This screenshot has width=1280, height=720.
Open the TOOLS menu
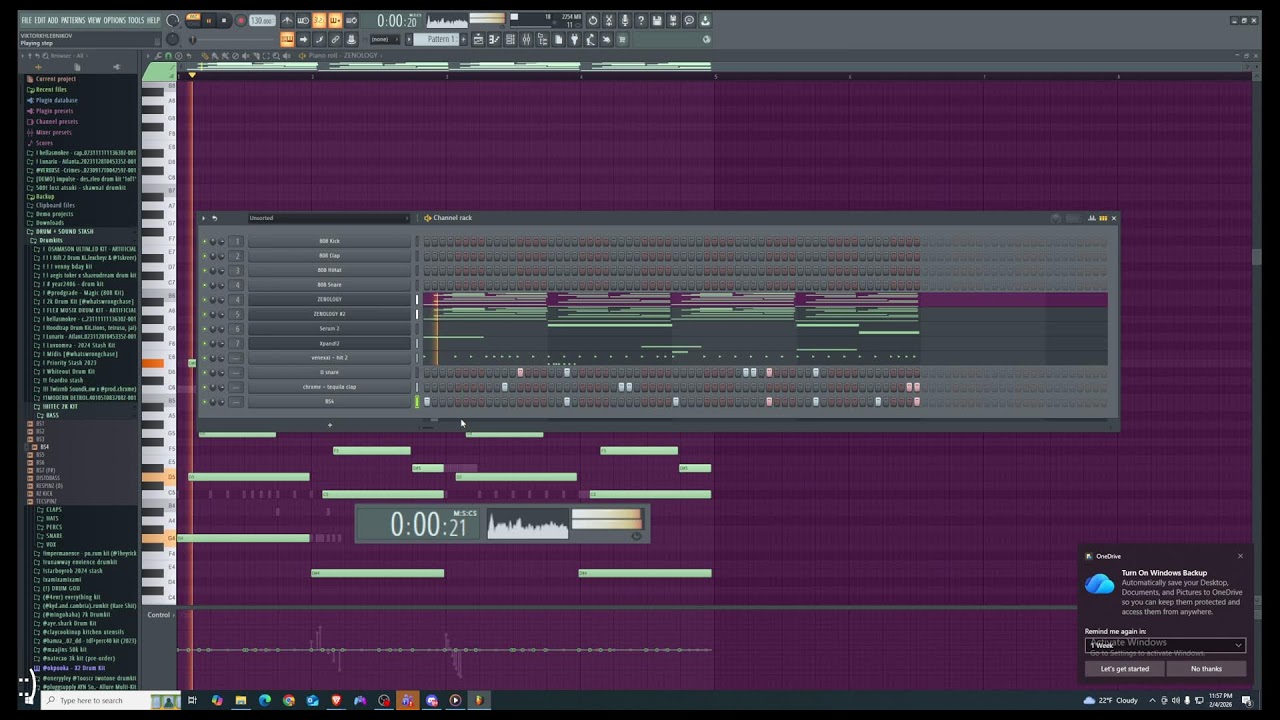tap(137, 20)
